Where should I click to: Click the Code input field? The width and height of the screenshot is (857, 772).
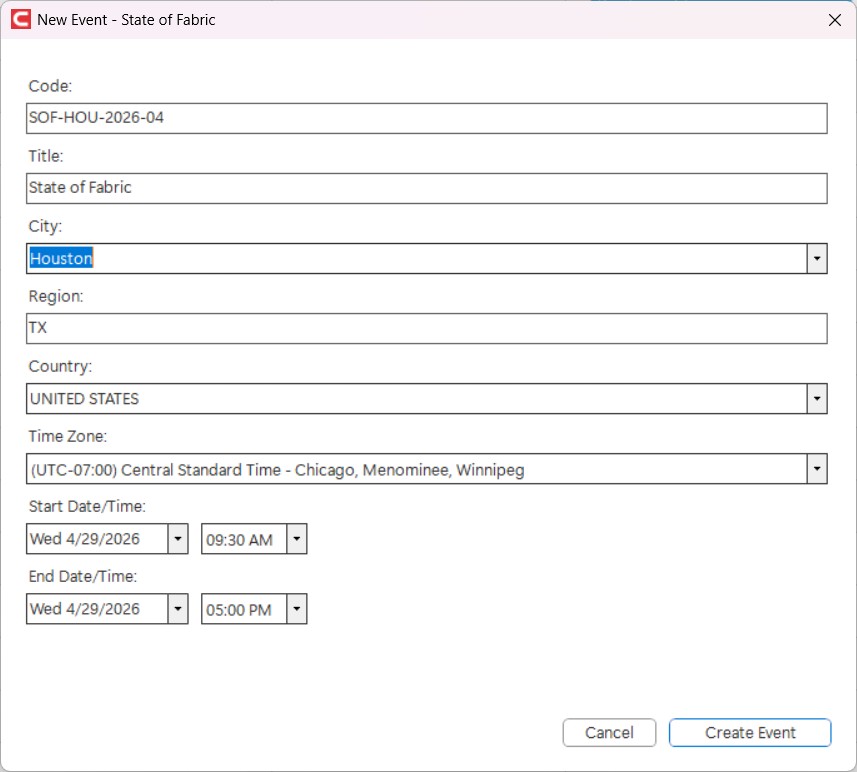[426, 118]
